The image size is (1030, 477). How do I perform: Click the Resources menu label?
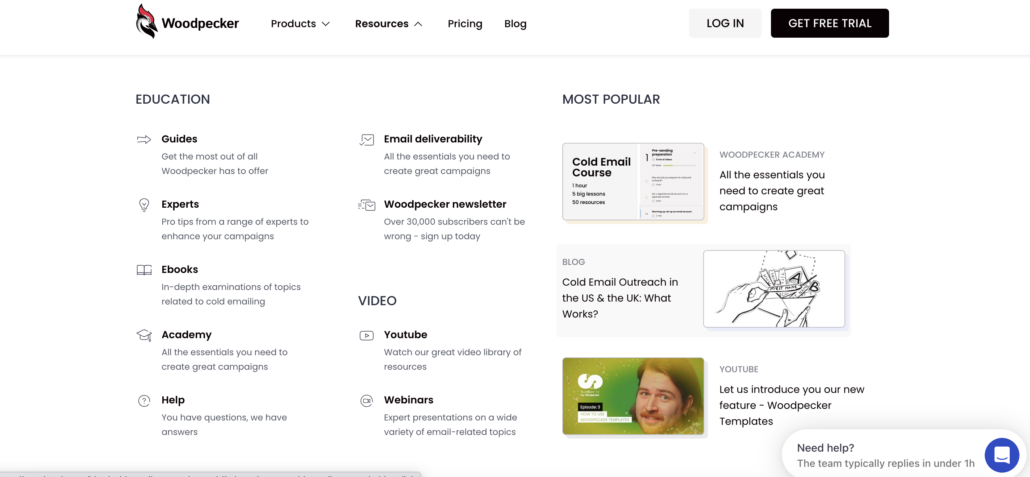click(x=382, y=24)
